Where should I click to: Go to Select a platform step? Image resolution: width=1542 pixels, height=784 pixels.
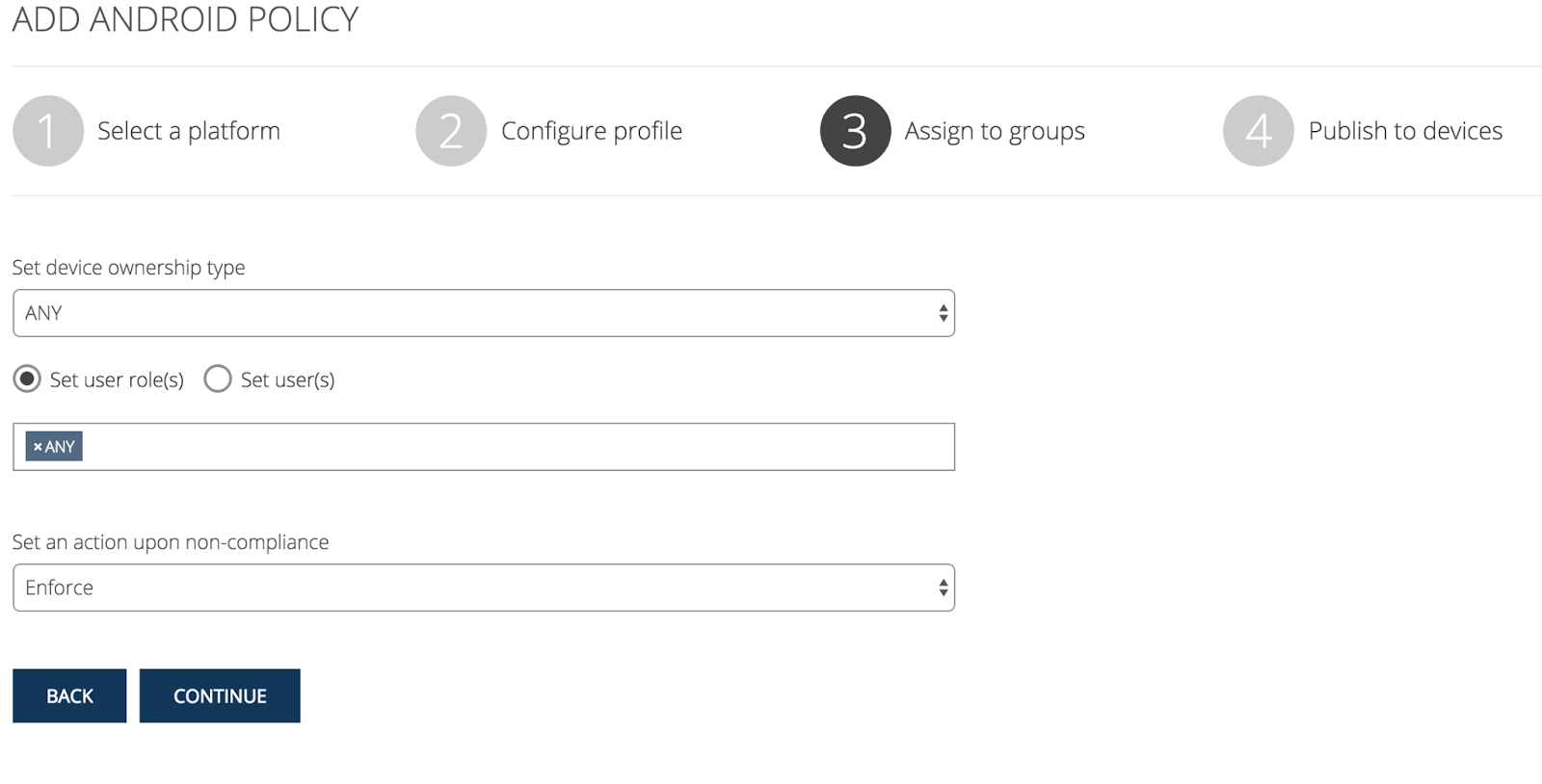coord(189,131)
